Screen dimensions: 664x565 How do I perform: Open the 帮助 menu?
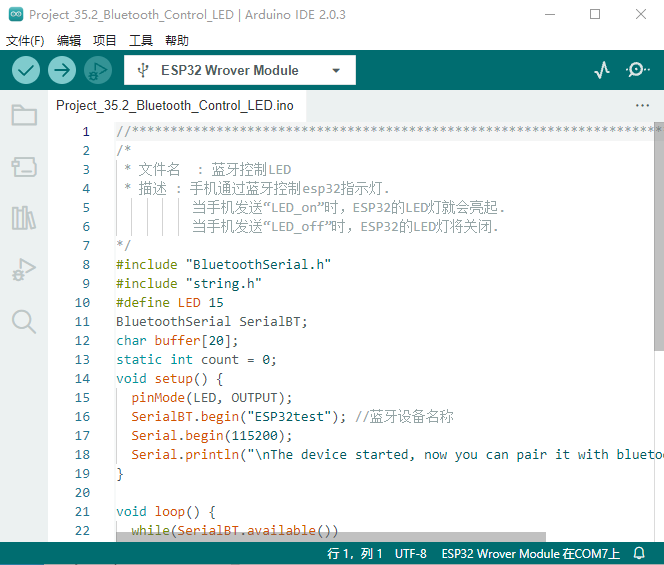click(176, 41)
